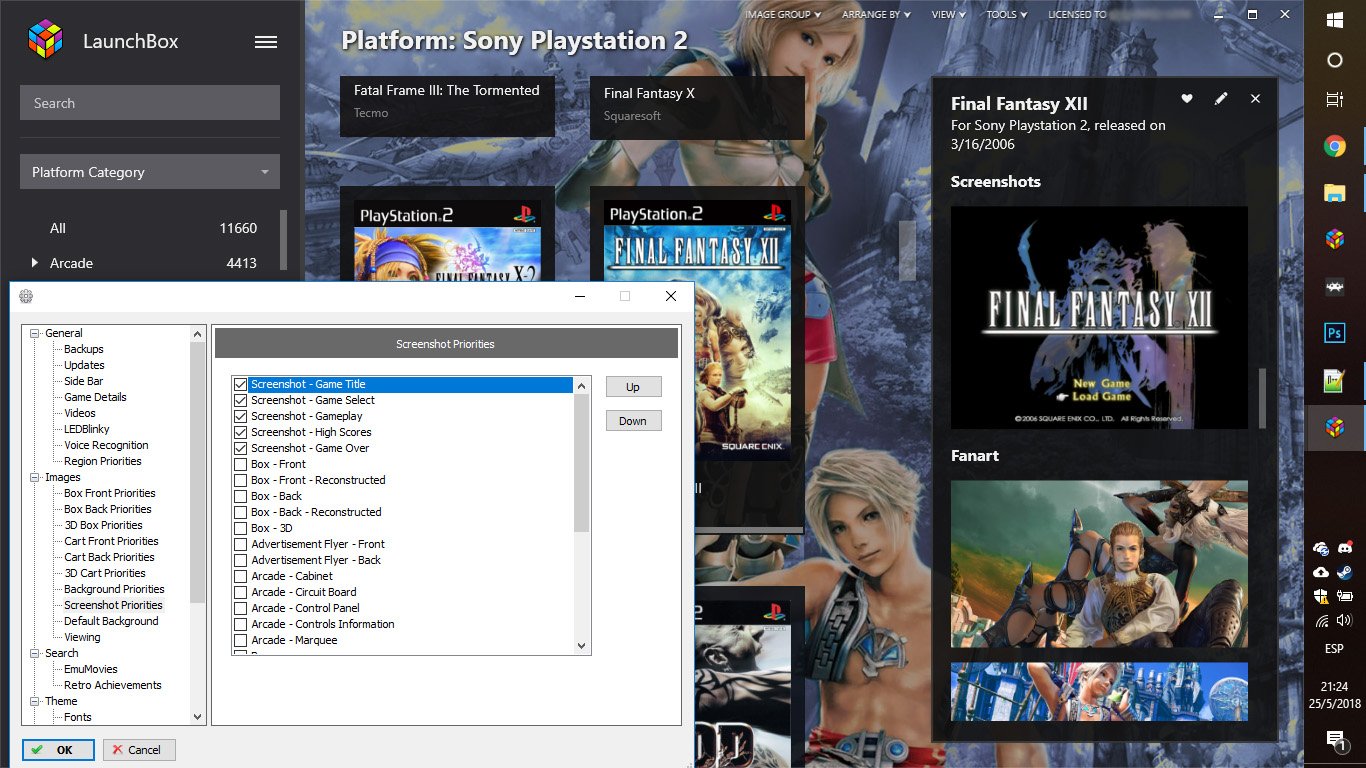The height and width of the screenshot is (768, 1366).
Task: Open the Wi-Fi network tray icon
Action: click(1322, 621)
